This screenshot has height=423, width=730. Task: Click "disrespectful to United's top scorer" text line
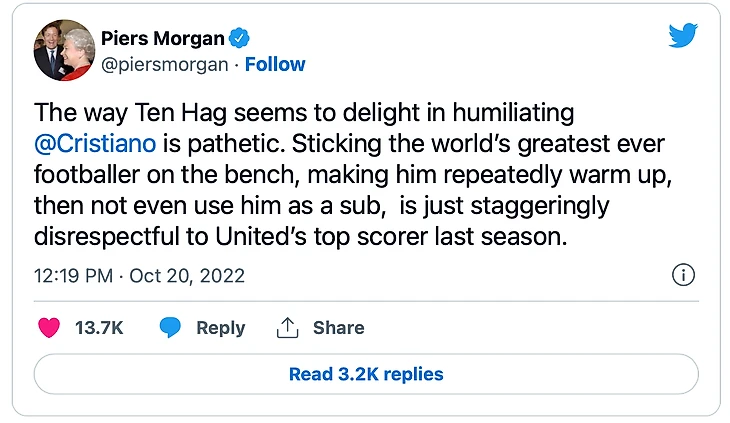pos(200,239)
